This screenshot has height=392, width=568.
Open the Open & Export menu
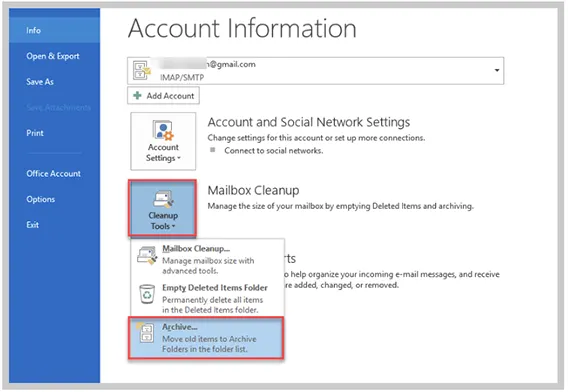pos(53,56)
